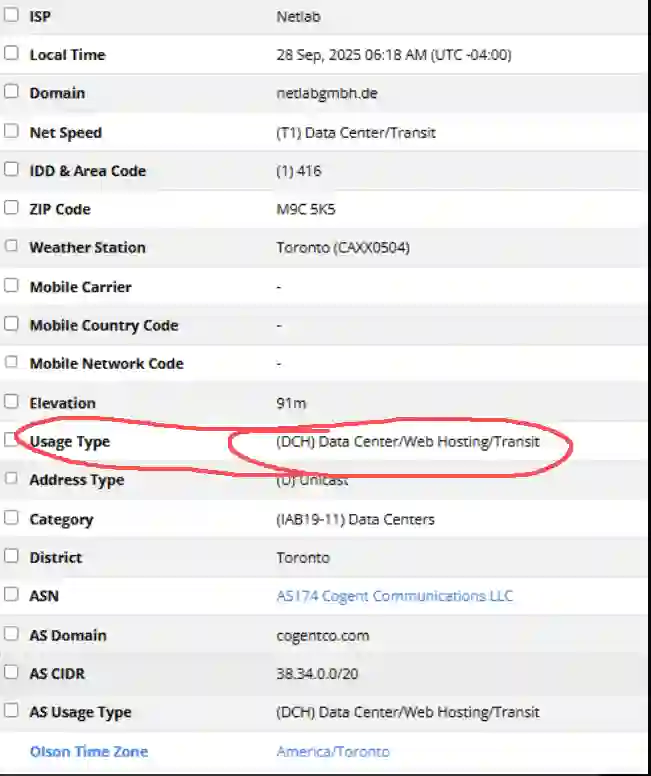Enable the Net Speed checkbox
The image size is (651, 776).
click(x=11, y=131)
